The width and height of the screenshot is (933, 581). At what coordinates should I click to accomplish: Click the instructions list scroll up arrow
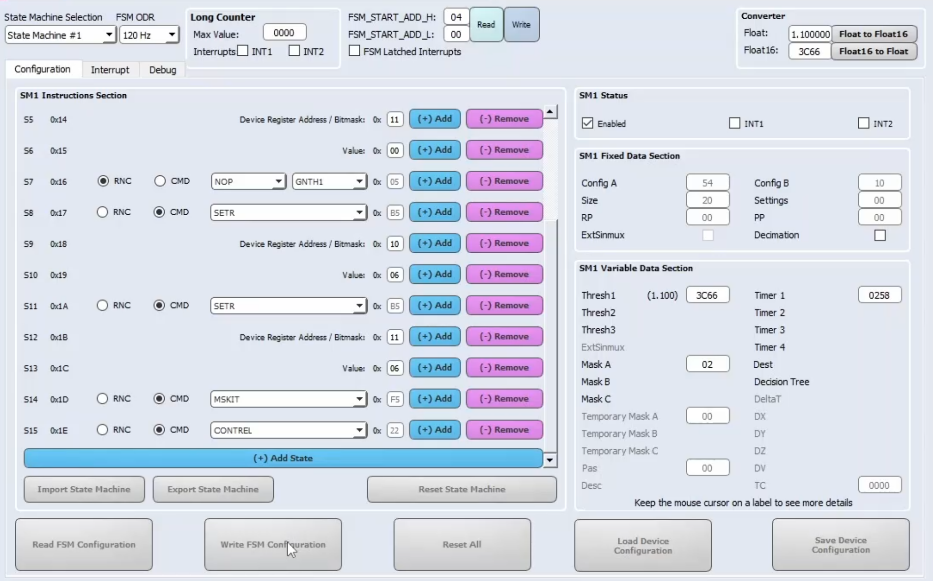[550, 112]
